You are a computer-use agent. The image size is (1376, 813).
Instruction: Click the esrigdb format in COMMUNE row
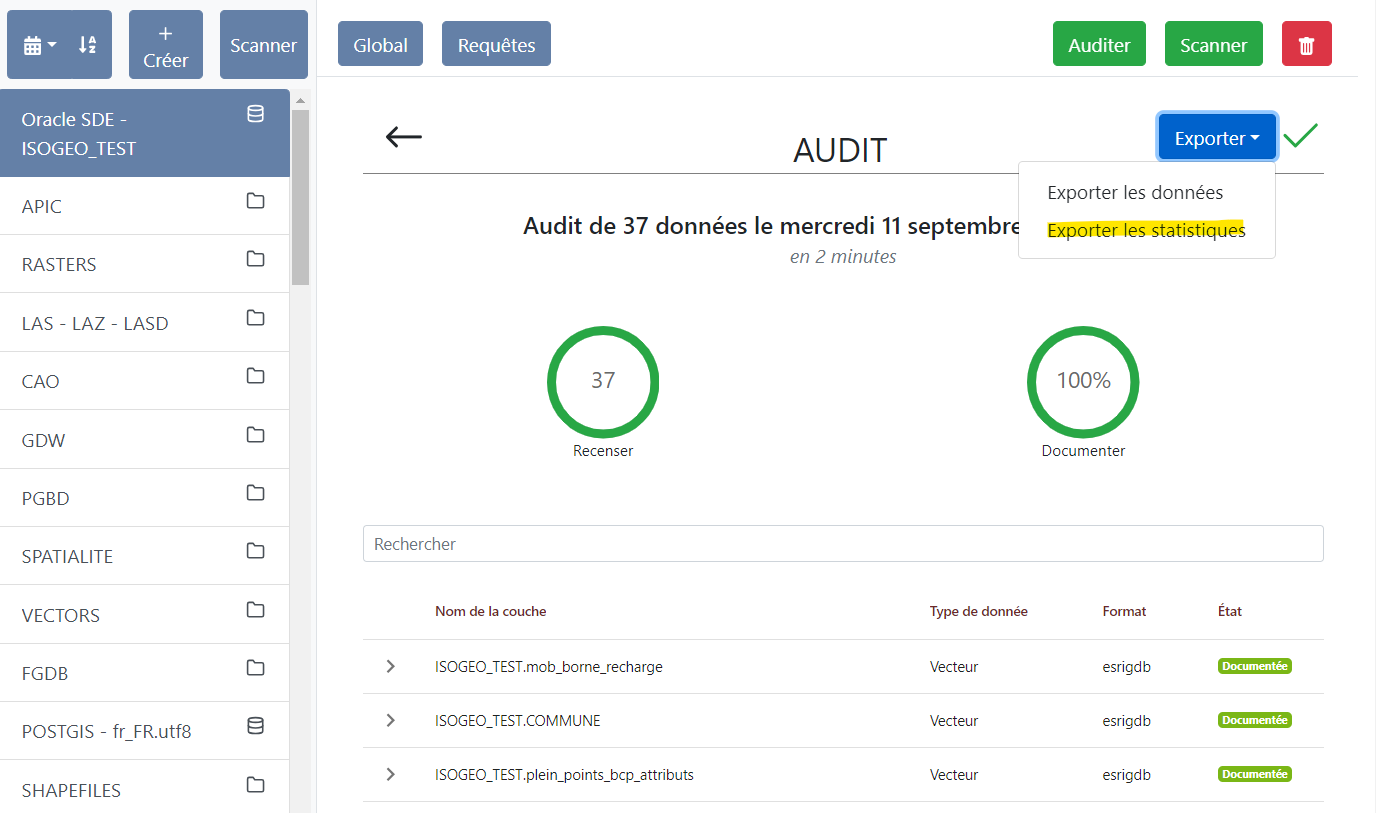(x=1127, y=720)
